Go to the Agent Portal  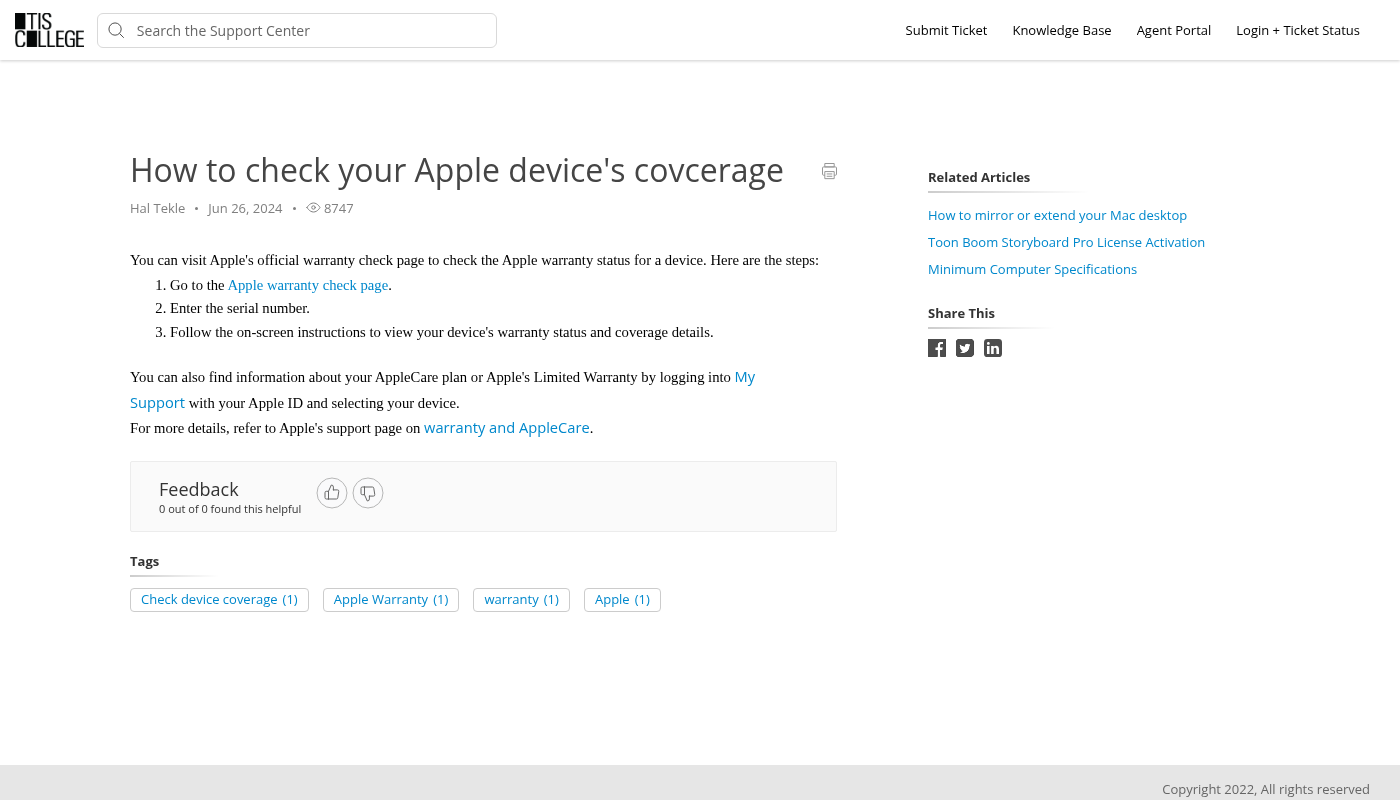(1173, 31)
